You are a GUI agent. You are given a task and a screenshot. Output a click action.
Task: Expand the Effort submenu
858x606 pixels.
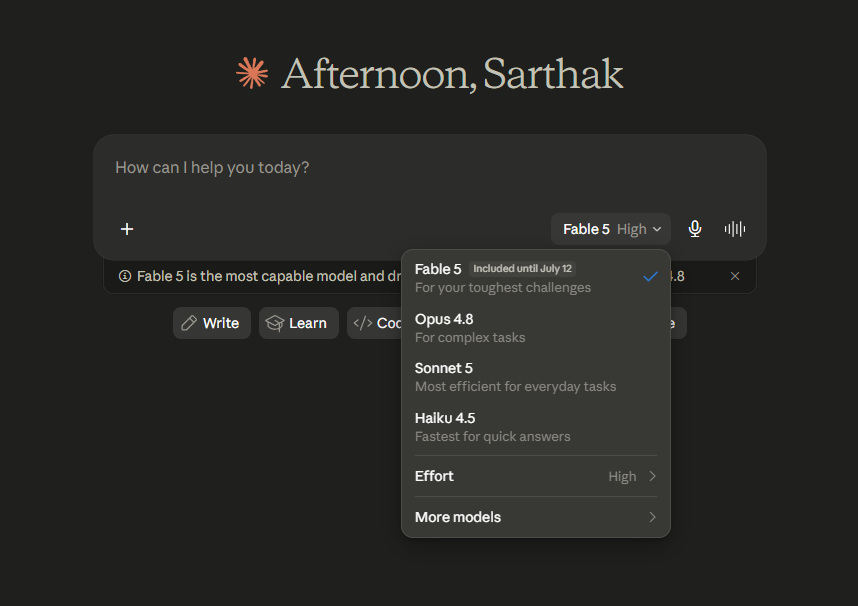(x=535, y=476)
